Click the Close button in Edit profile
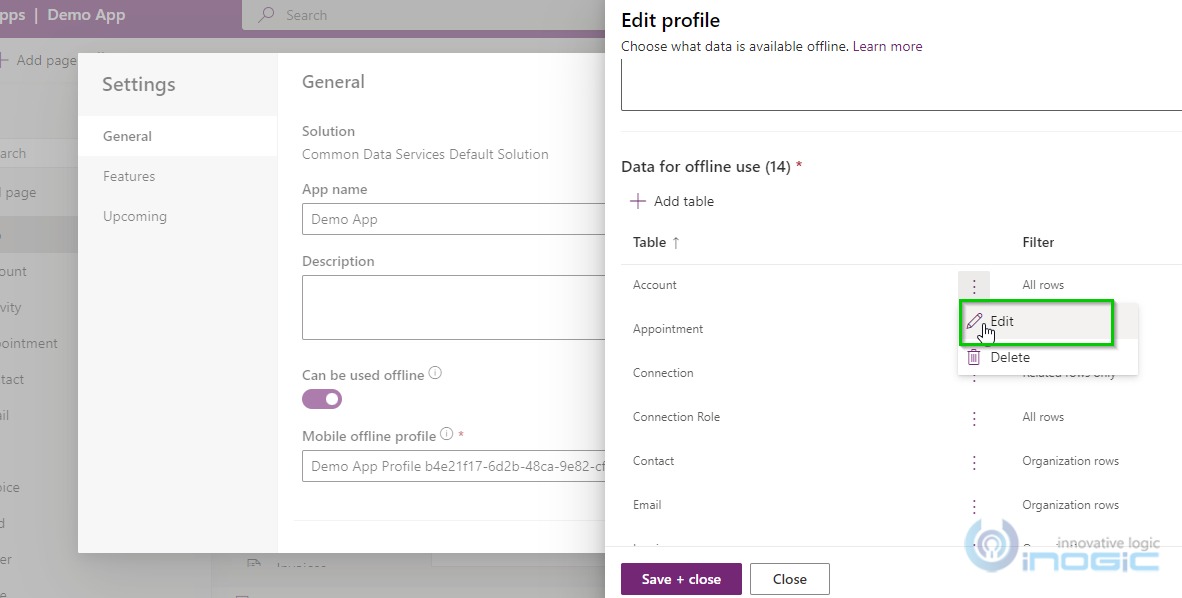Screen dimensions: 1182x598 [789, 579]
